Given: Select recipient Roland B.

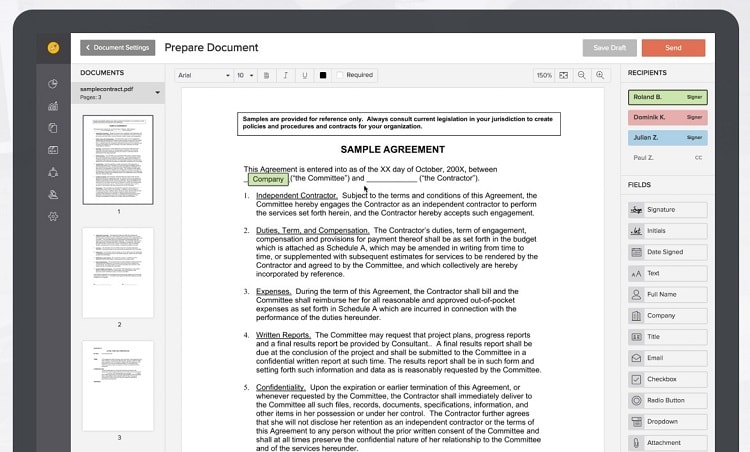Looking at the screenshot, I should 668,97.
